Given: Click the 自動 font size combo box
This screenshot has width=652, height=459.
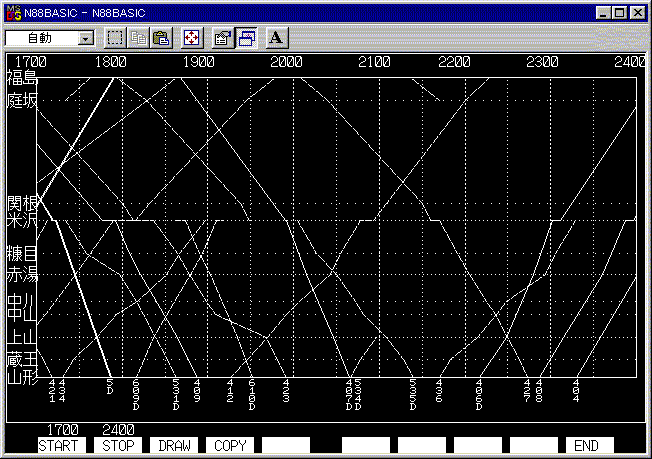Looking at the screenshot, I should click(41, 38).
